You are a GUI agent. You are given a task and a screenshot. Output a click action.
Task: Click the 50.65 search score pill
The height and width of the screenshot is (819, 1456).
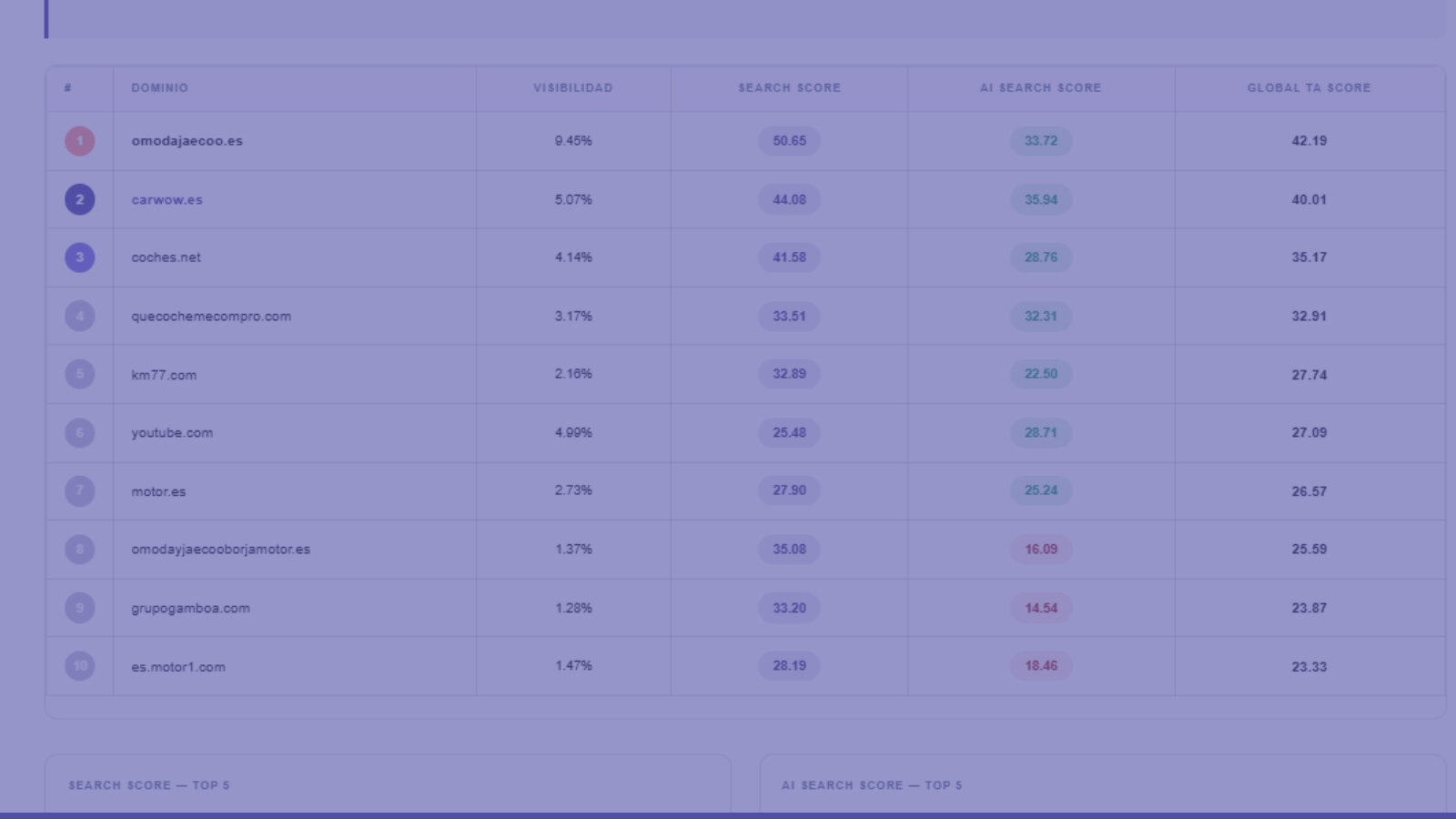click(789, 141)
